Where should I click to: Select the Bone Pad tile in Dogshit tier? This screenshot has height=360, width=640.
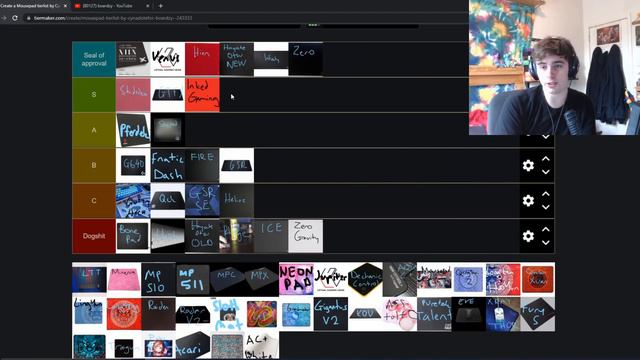[133, 236]
